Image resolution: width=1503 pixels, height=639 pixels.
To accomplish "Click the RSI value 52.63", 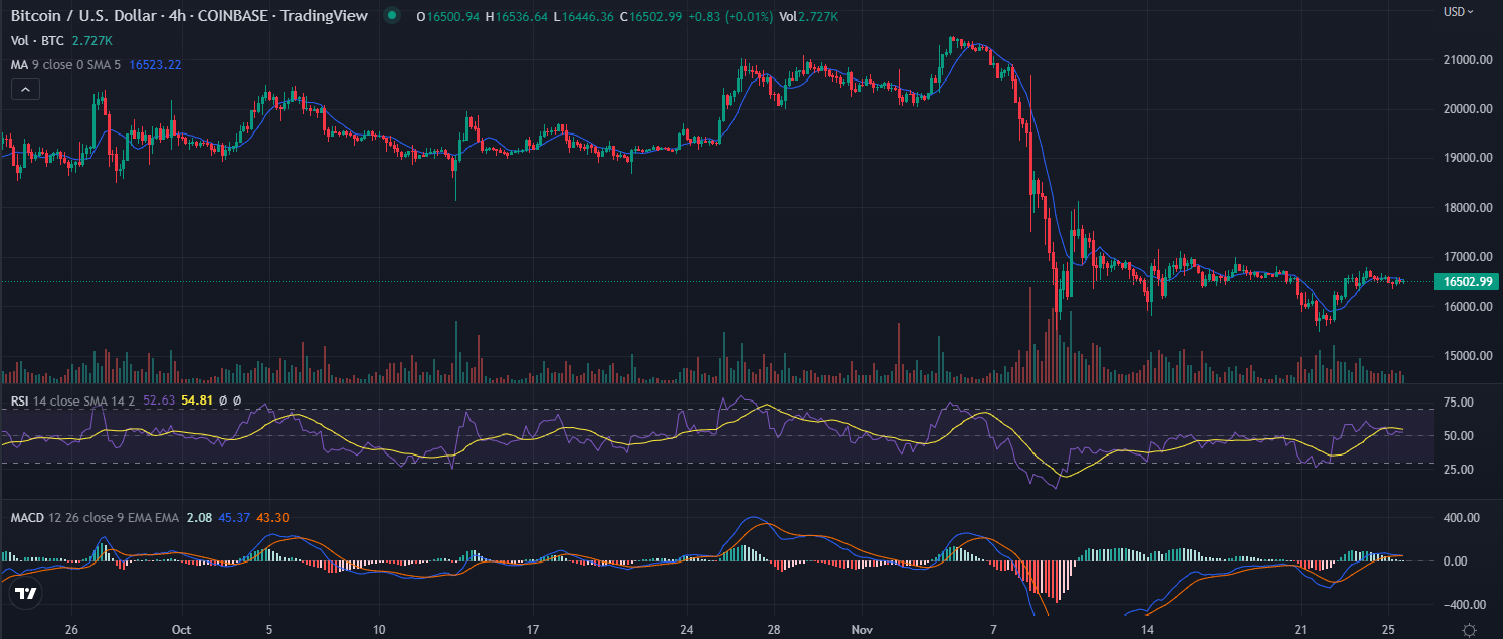I will [159, 400].
